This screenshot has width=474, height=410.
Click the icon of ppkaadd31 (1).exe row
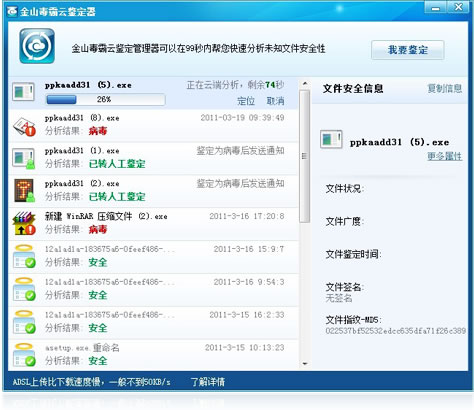(x=23, y=158)
